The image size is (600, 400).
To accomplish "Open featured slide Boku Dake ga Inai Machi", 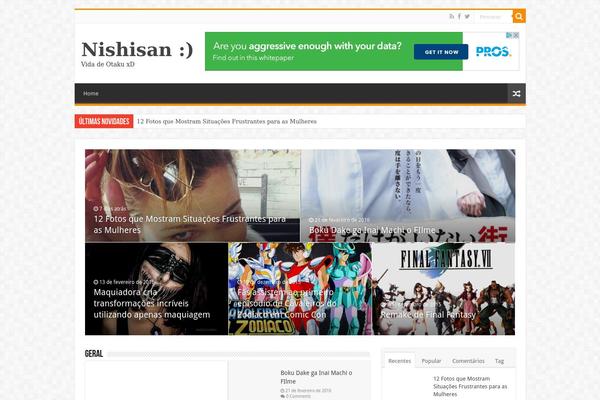I will pos(408,196).
